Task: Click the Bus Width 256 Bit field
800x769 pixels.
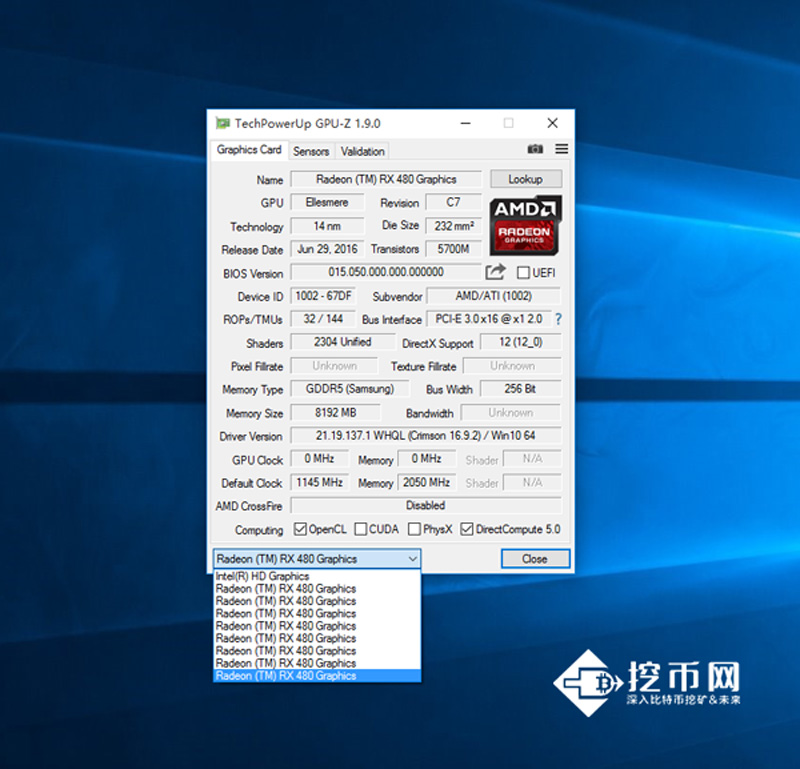Action: 520,389
